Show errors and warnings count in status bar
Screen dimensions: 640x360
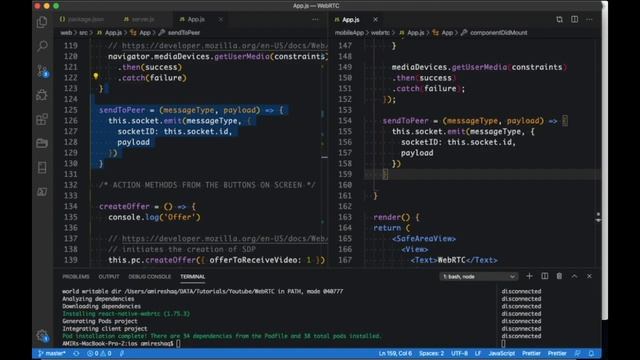click(99, 353)
